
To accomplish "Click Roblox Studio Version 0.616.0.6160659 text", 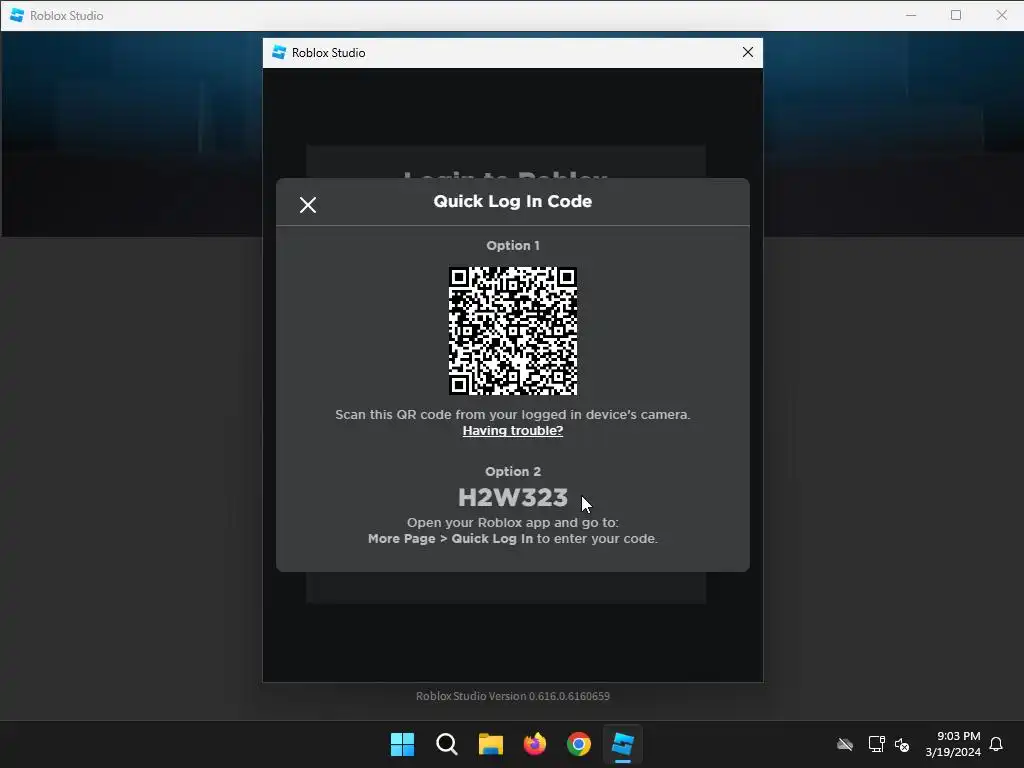I will click(513, 696).
